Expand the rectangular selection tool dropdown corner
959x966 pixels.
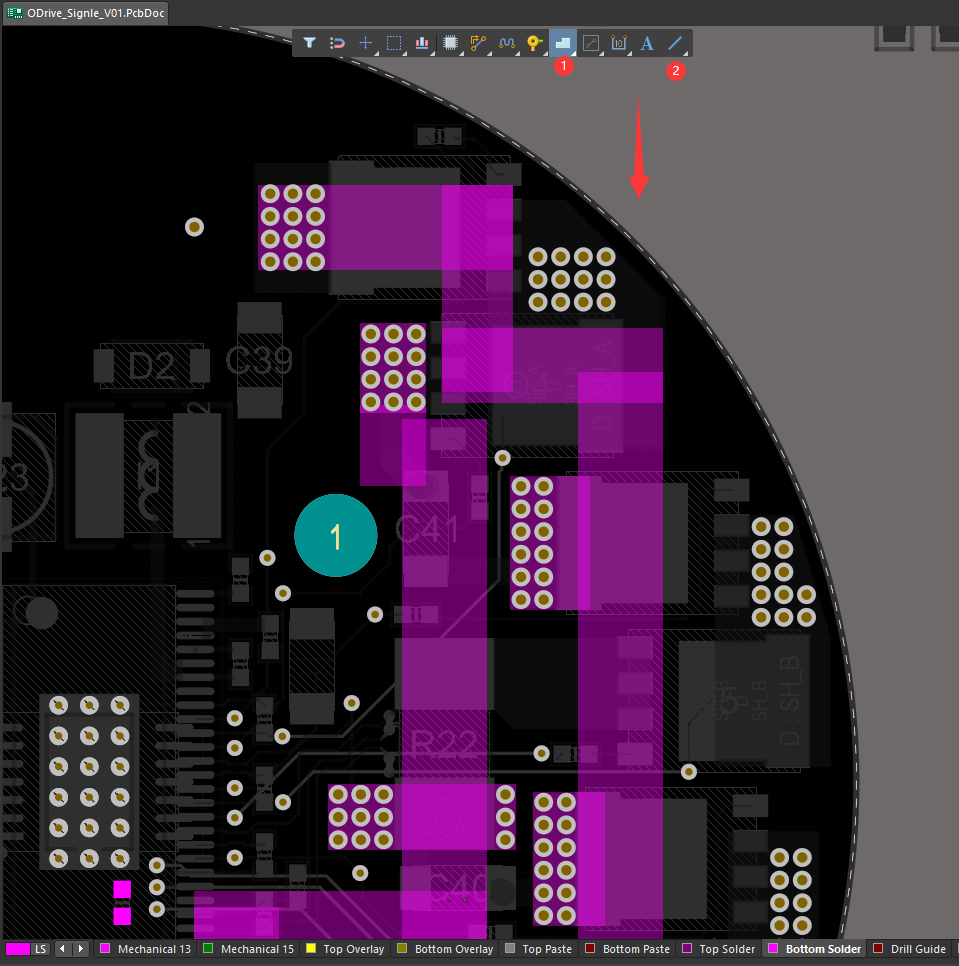[x=404, y=54]
